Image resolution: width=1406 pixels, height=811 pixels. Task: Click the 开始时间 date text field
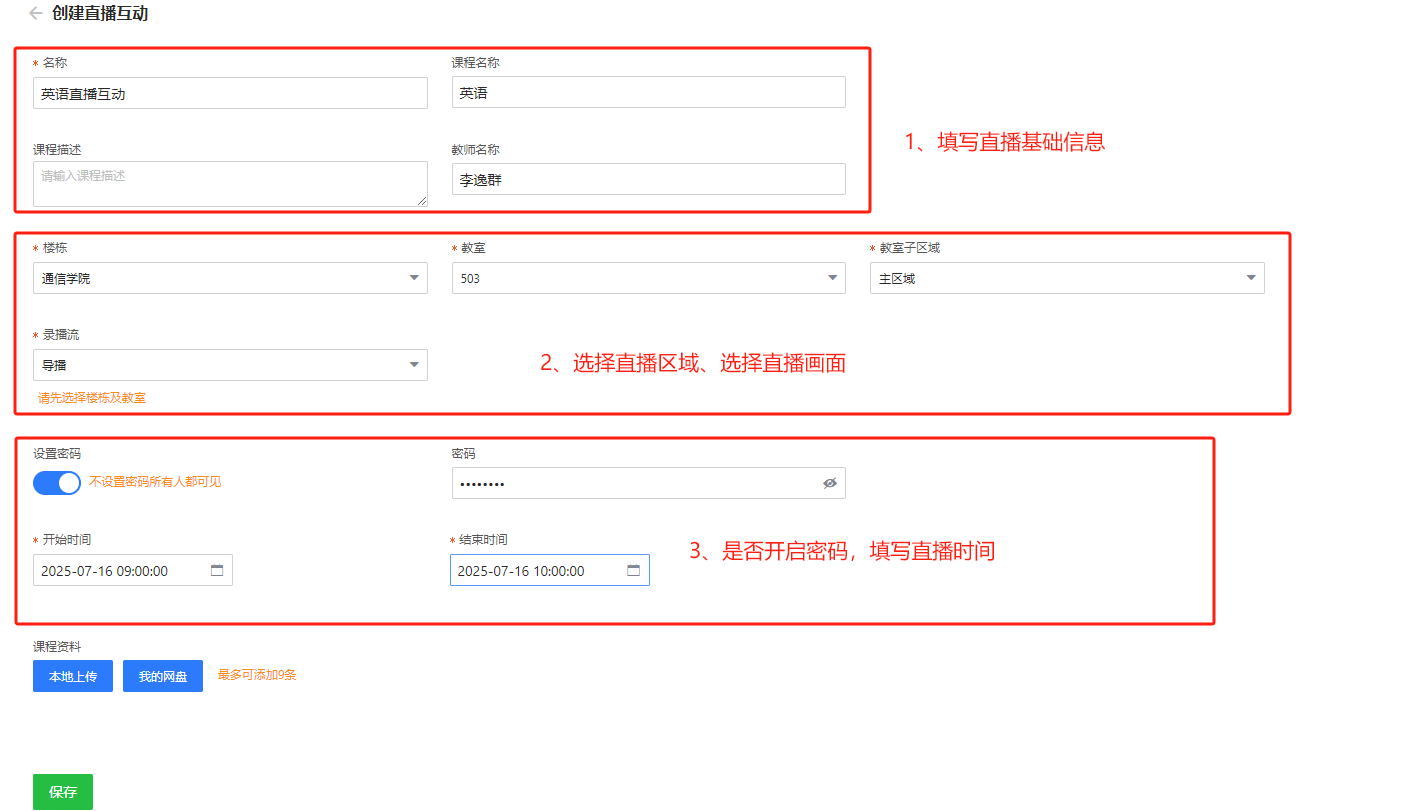click(x=120, y=570)
